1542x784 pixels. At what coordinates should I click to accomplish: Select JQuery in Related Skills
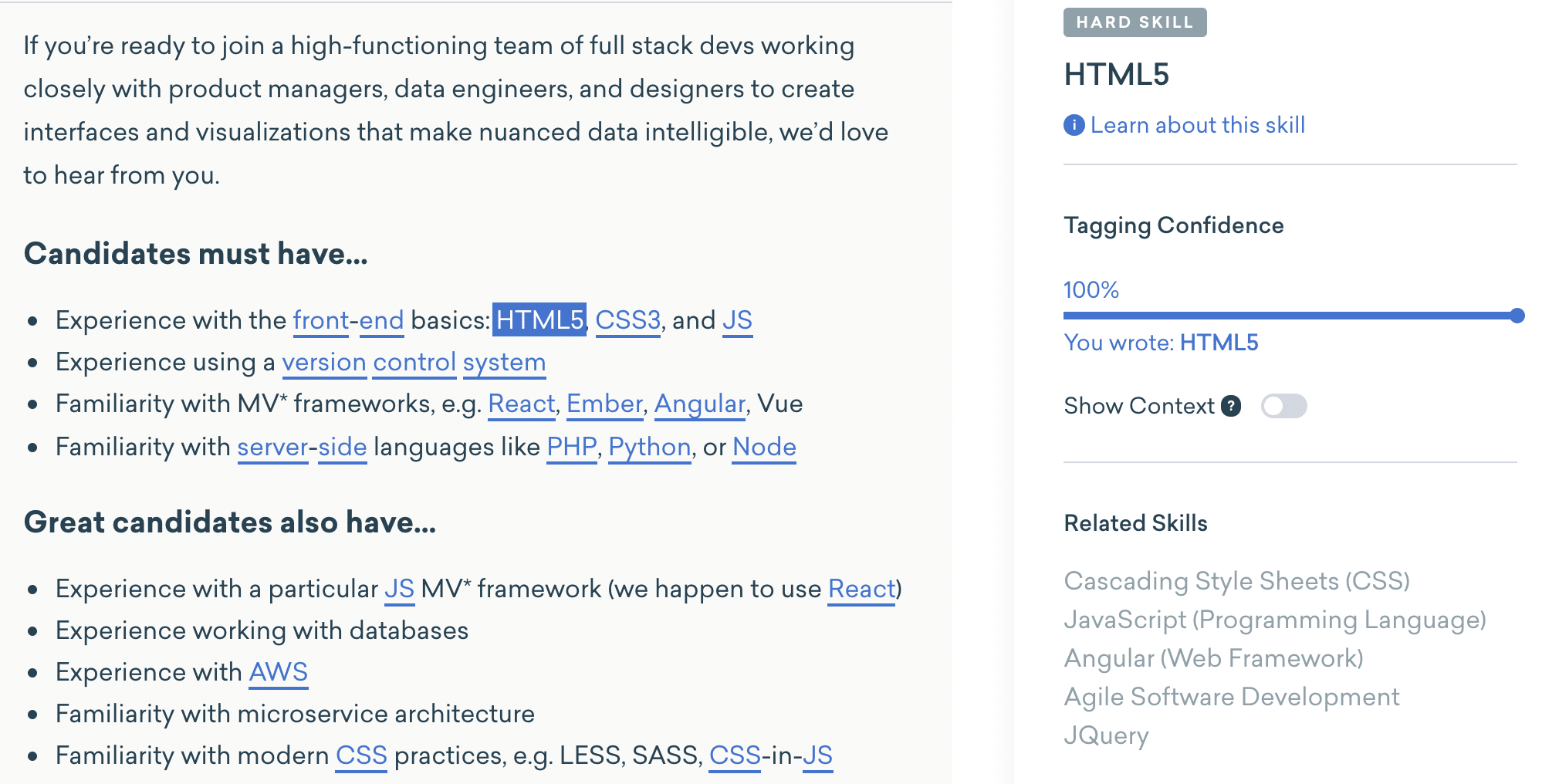[1106, 735]
